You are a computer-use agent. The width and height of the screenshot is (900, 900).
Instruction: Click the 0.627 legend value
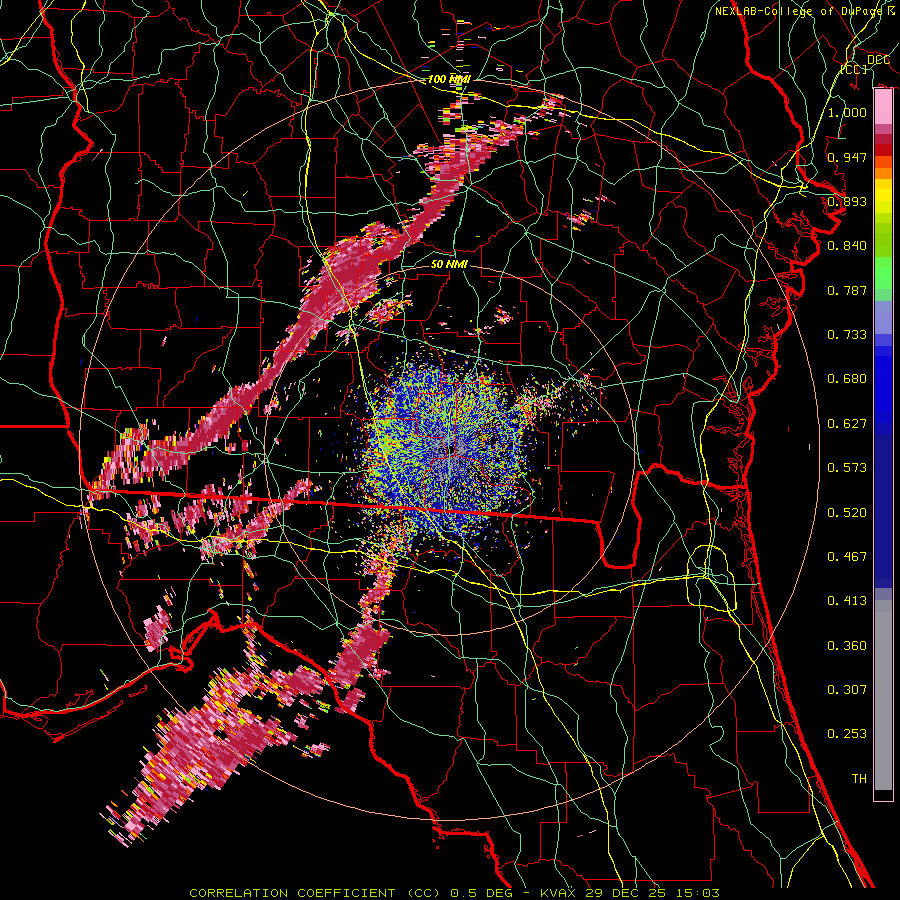pos(847,424)
